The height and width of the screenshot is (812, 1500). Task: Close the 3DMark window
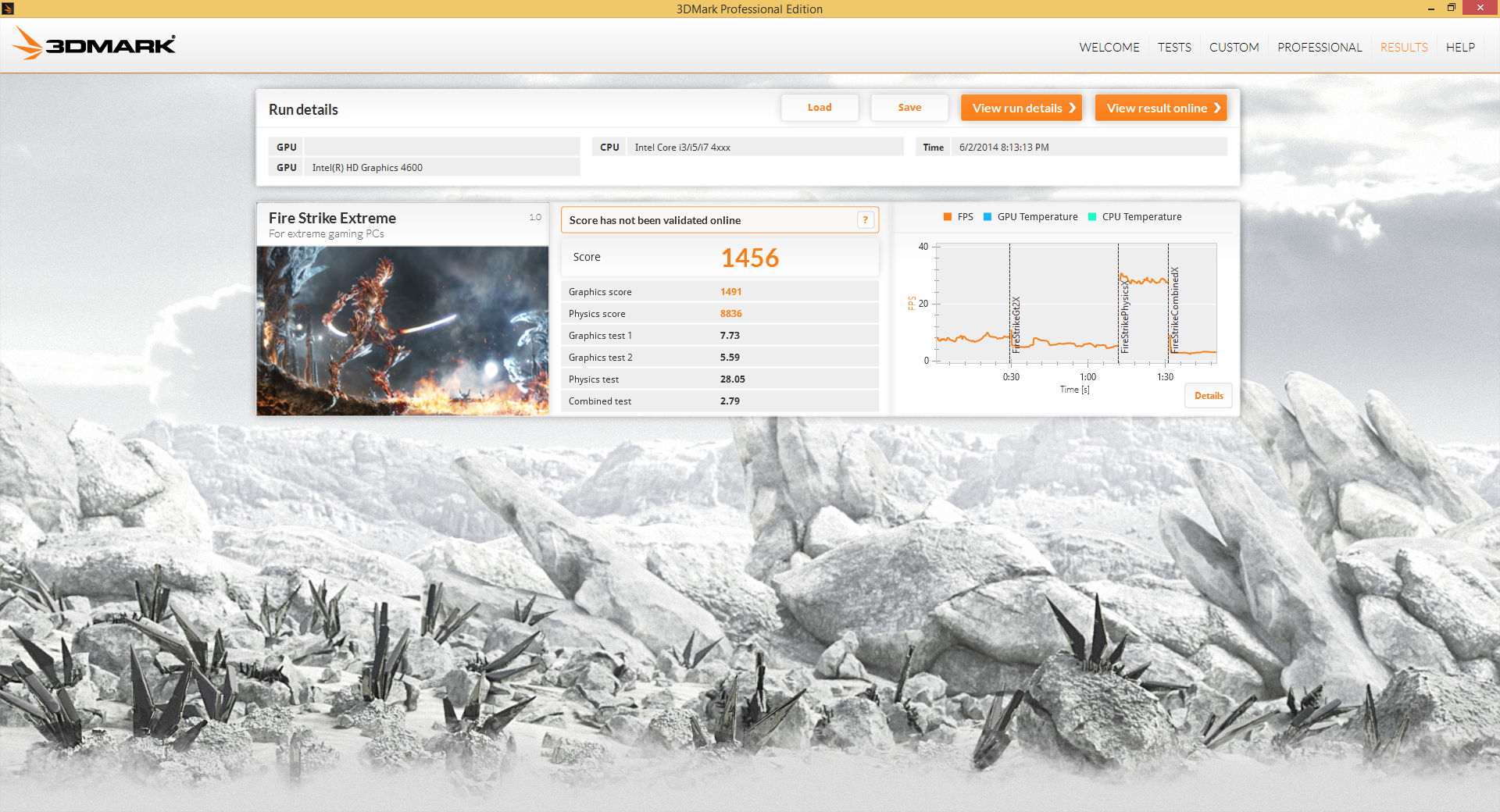1480,8
